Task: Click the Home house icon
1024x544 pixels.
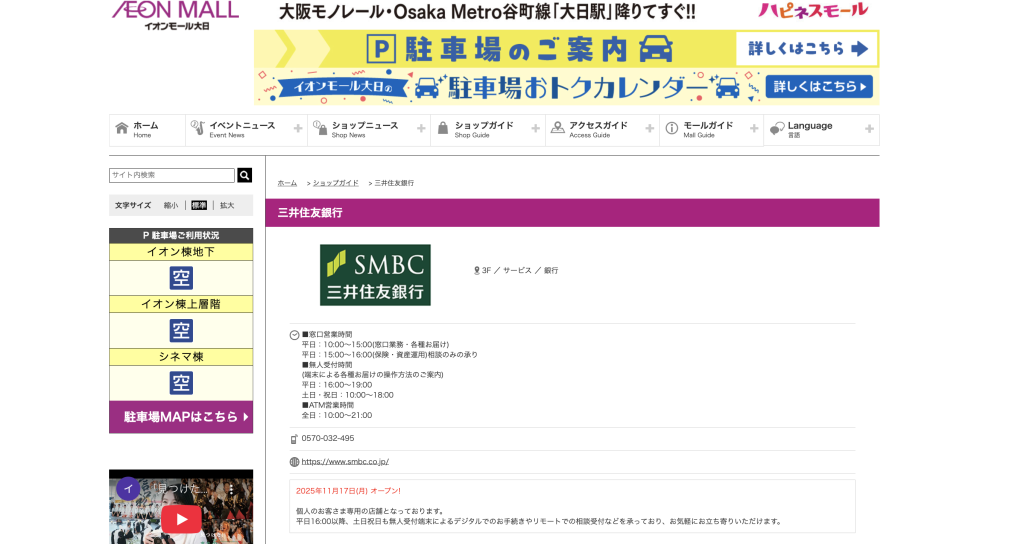Action: [122, 129]
